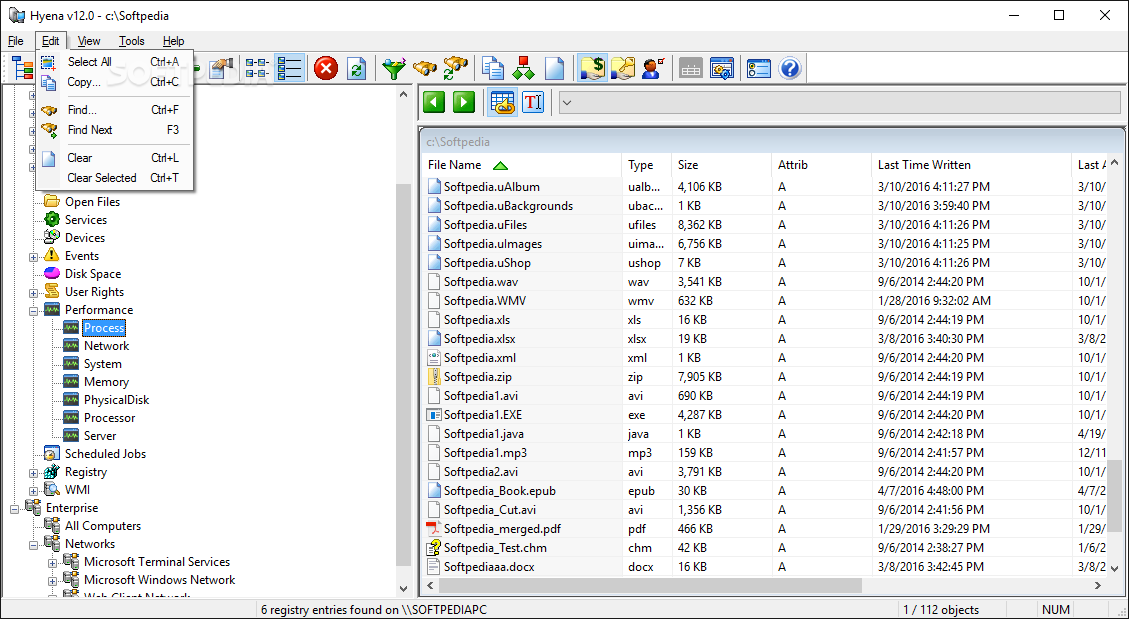Go forward with green right arrow

(x=464, y=102)
